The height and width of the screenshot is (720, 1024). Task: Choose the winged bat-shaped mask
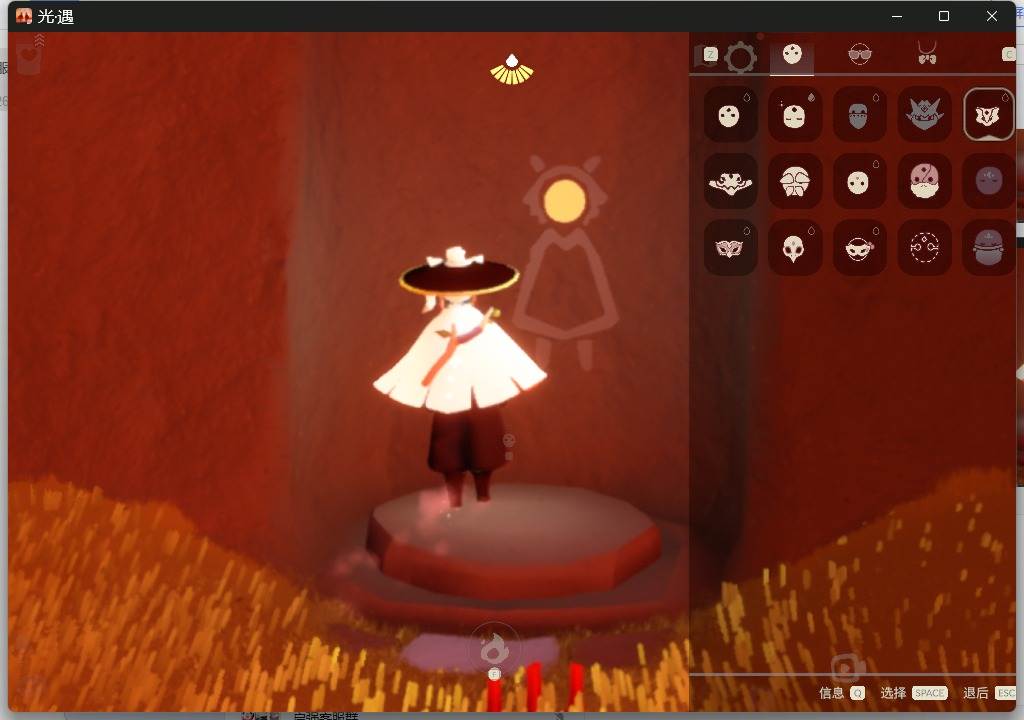tap(730, 181)
